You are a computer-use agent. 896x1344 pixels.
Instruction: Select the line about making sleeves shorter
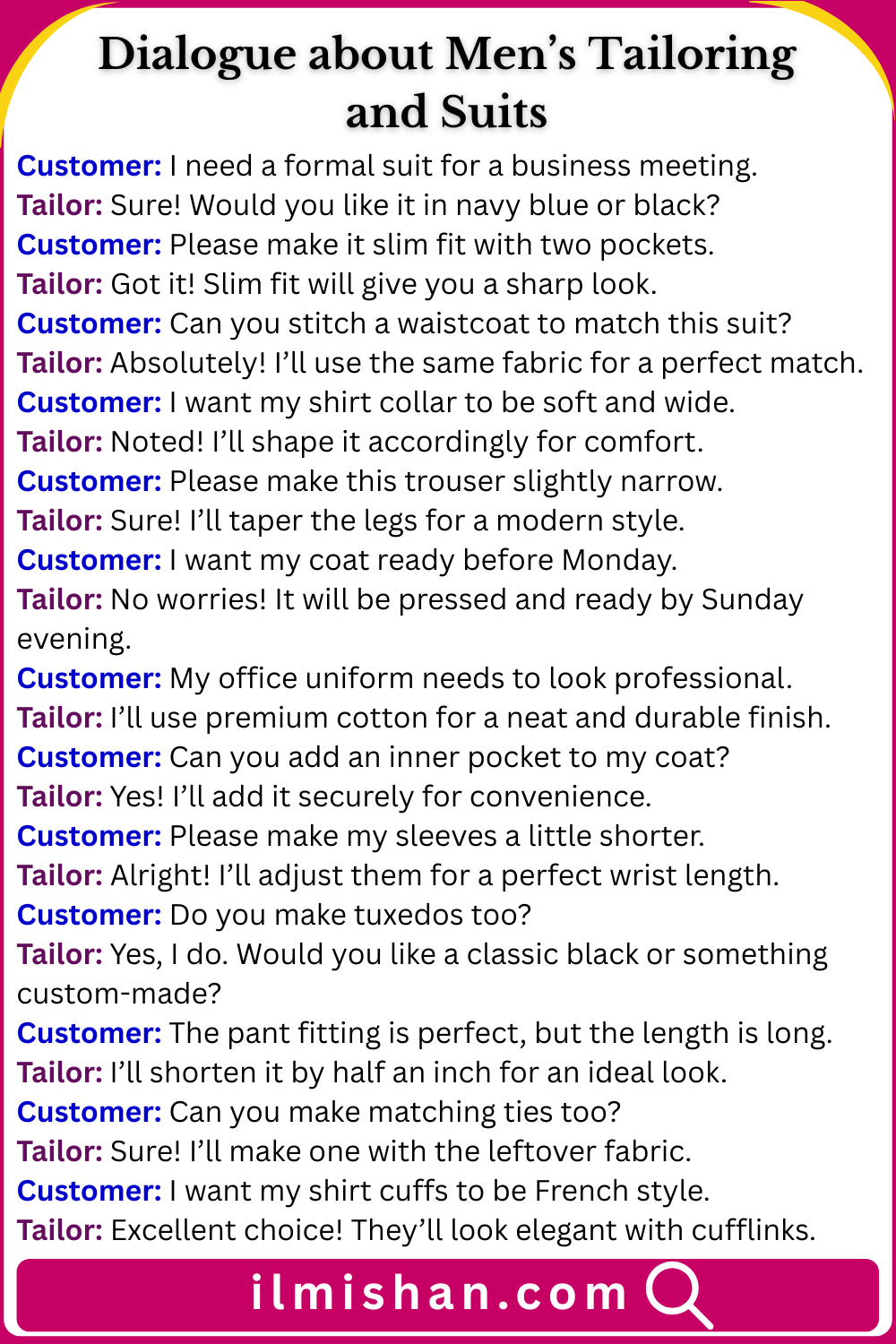(x=436, y=836)
